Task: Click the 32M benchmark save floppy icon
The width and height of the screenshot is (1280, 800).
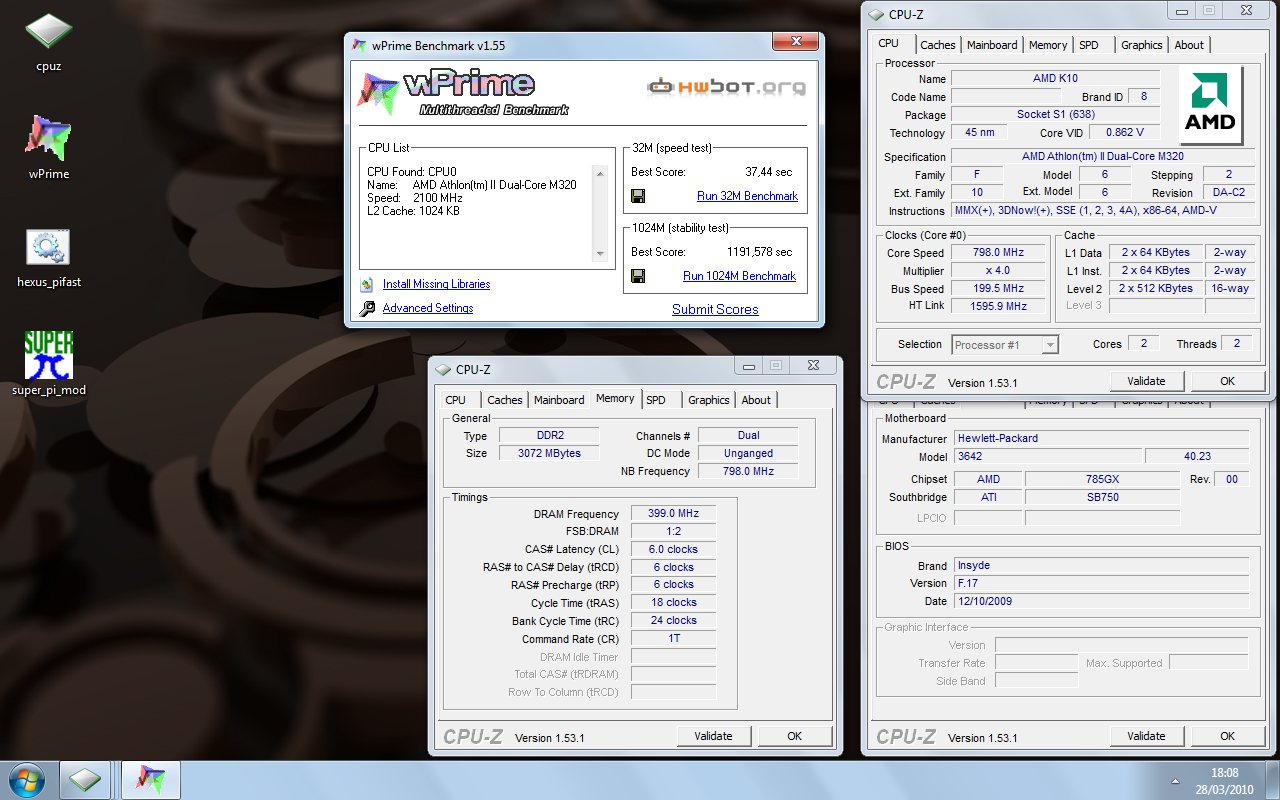Action: [x=638, y=196]
